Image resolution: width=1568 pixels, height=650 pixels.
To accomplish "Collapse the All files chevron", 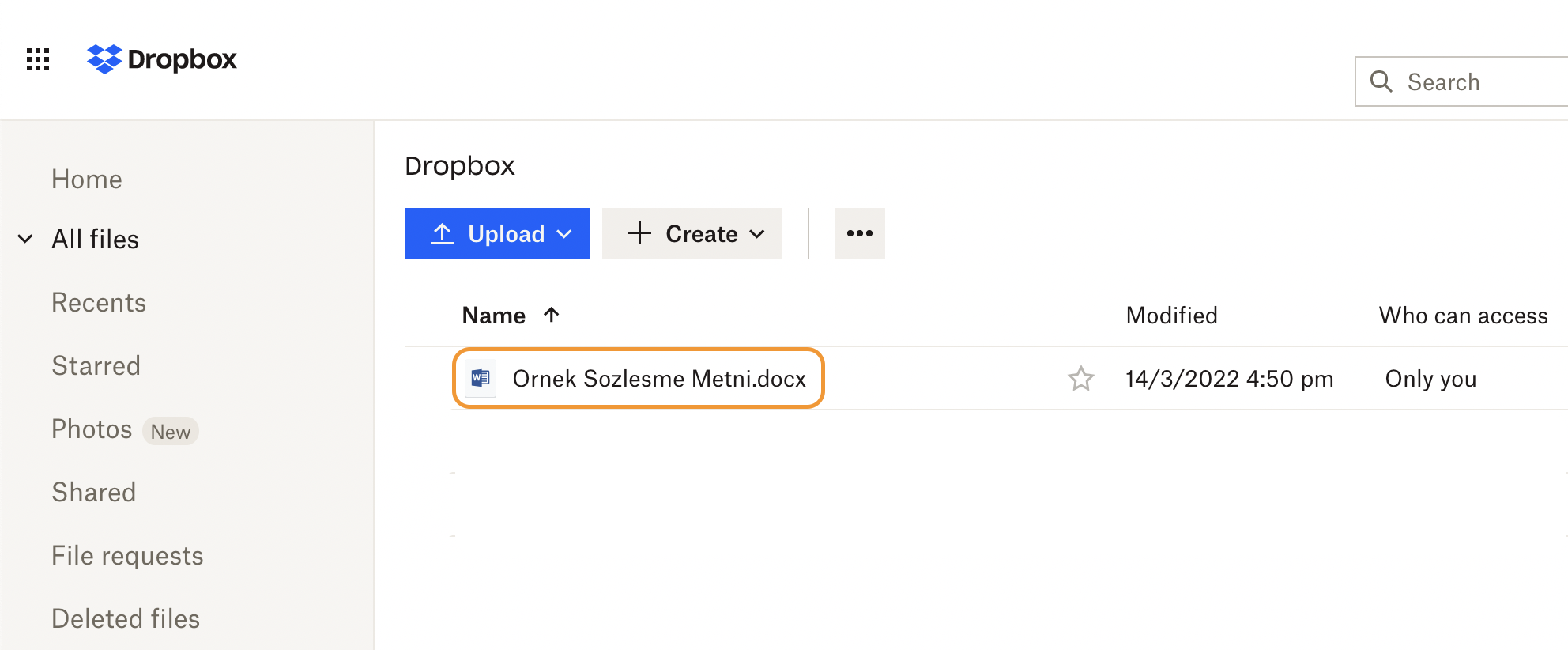I will click(25, 239).
